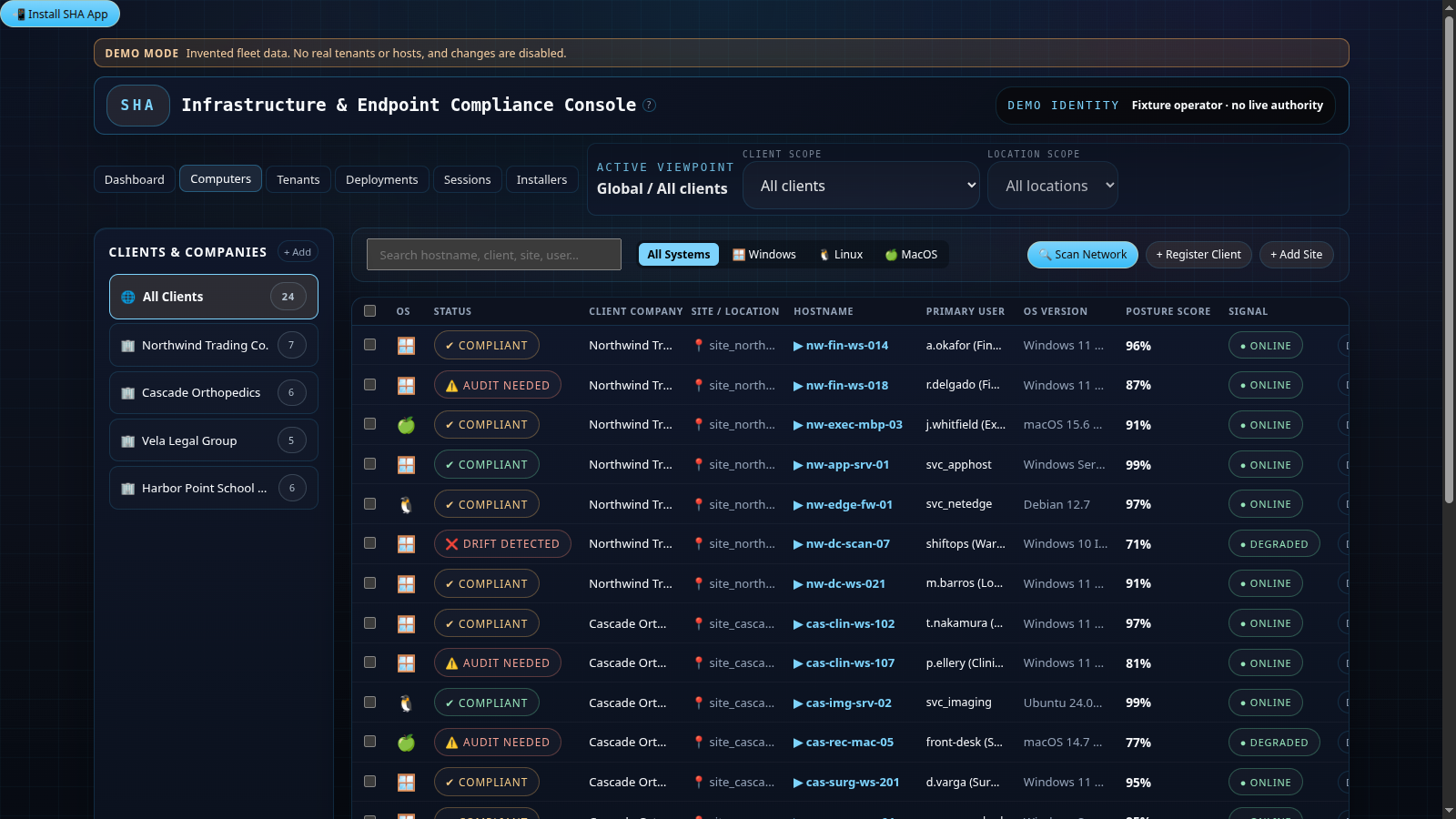This screenshot has width=1456, height=819.
Task: Click the macOS apple icon for nw-exec-mbp-03
Action: pyautogui.click(x=406, y=425)
